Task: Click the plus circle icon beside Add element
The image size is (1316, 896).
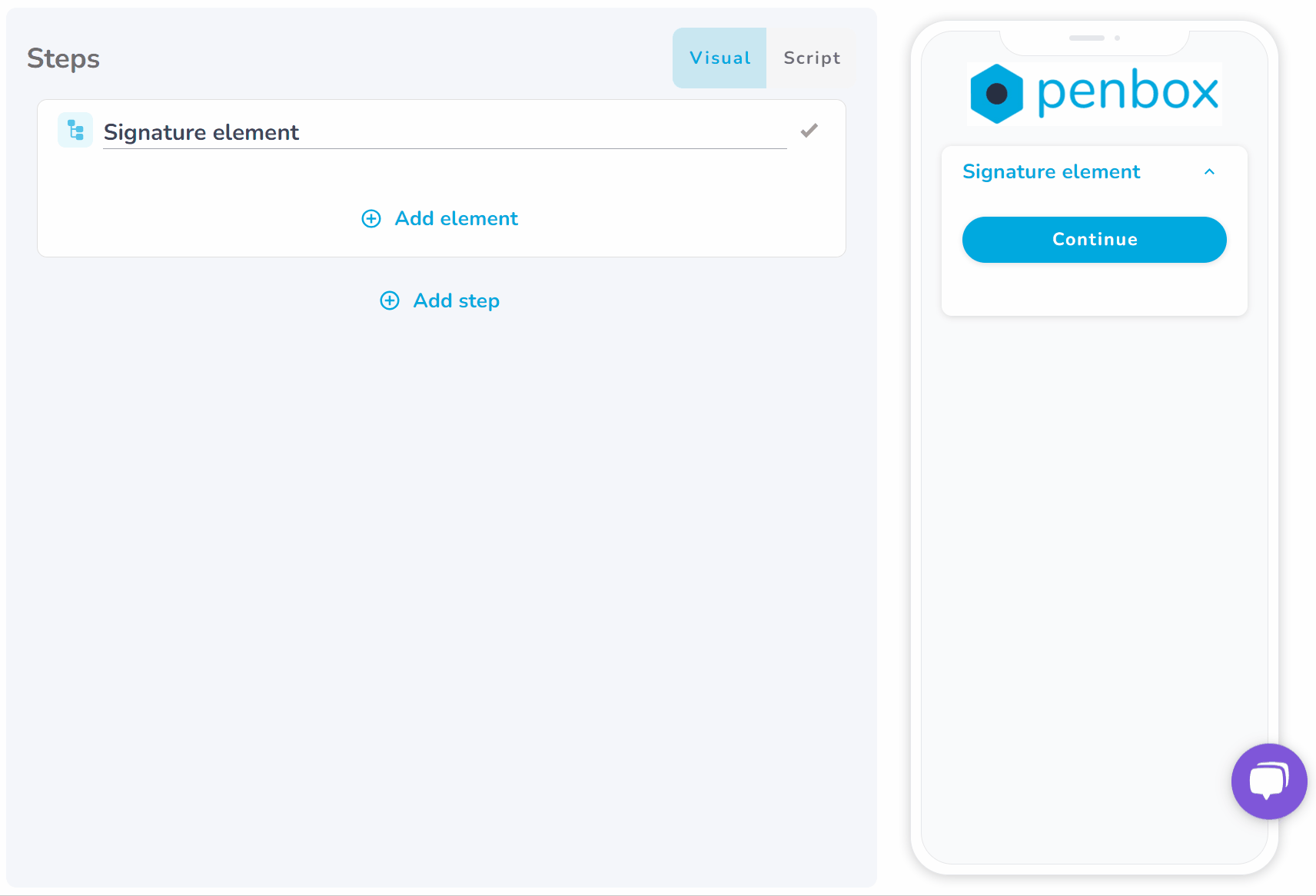Action: click(x=371, y=219)
